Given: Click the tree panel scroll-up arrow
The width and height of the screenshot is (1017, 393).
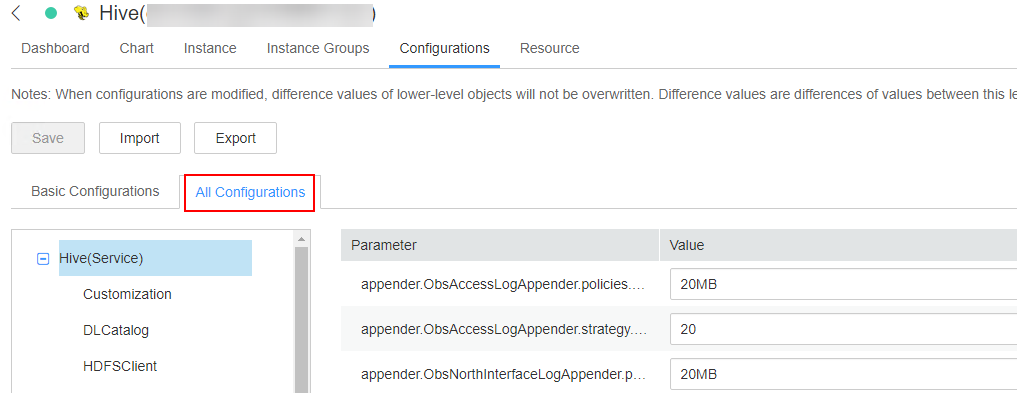Looking at the screenshot, I should point(301,239).
